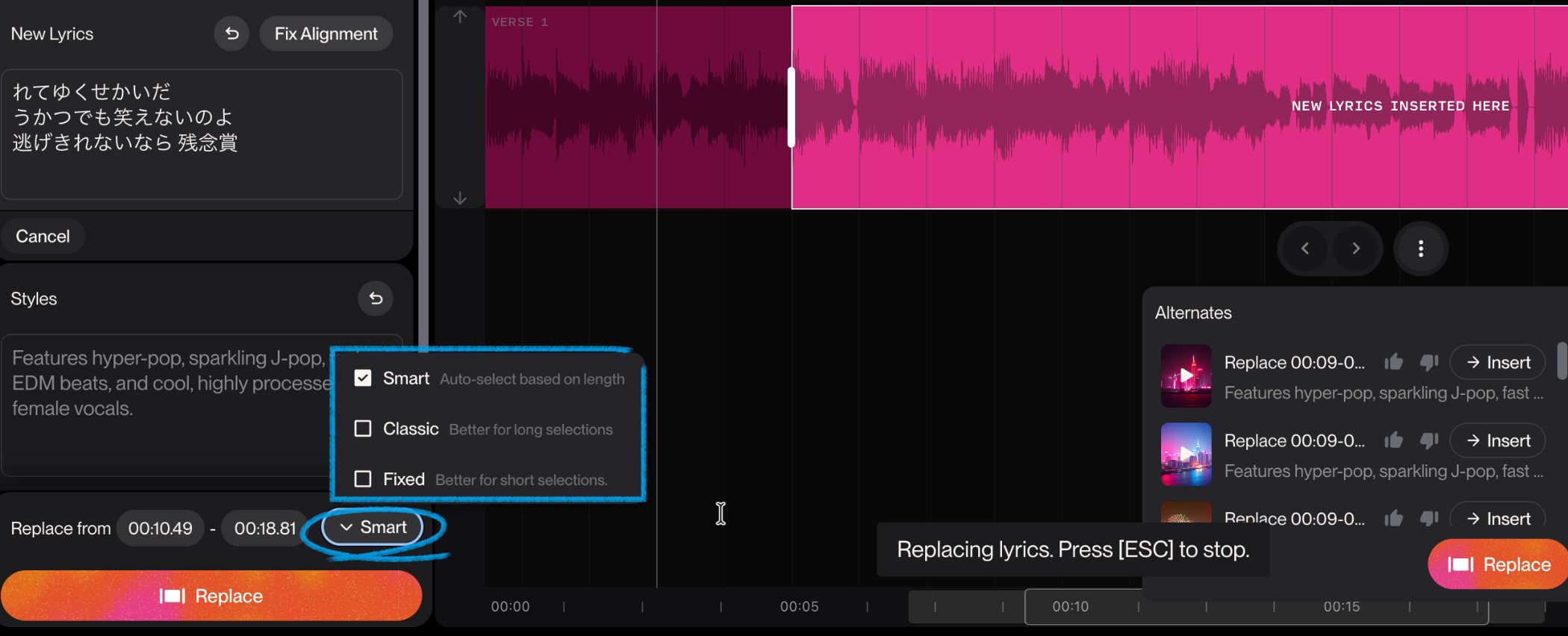Go to previous alternate with left chevron
Screen dimensions: 1568x636
tap(1304, 249)
